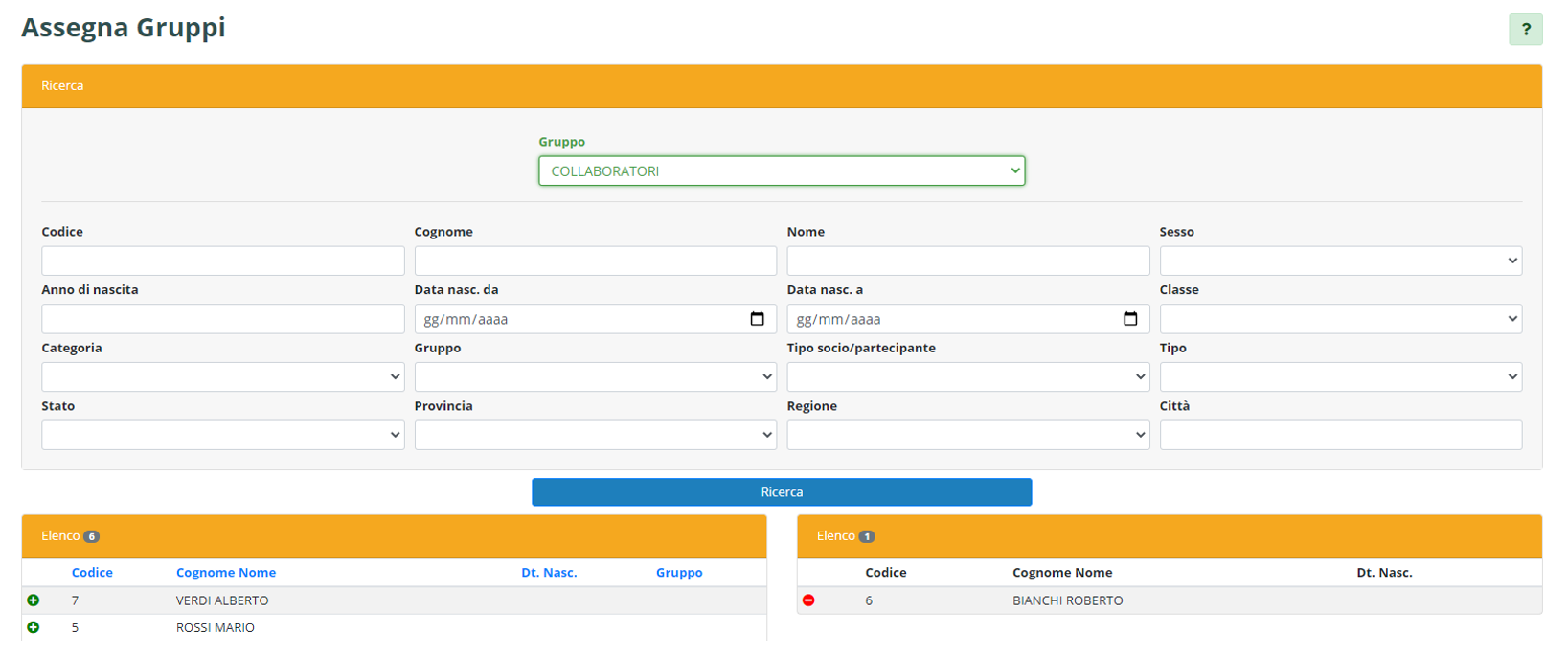This screenshot has width=1568, height=657.
Task: Add VERDI ALBERTO with green plus icon
Action: click(34, 600)
